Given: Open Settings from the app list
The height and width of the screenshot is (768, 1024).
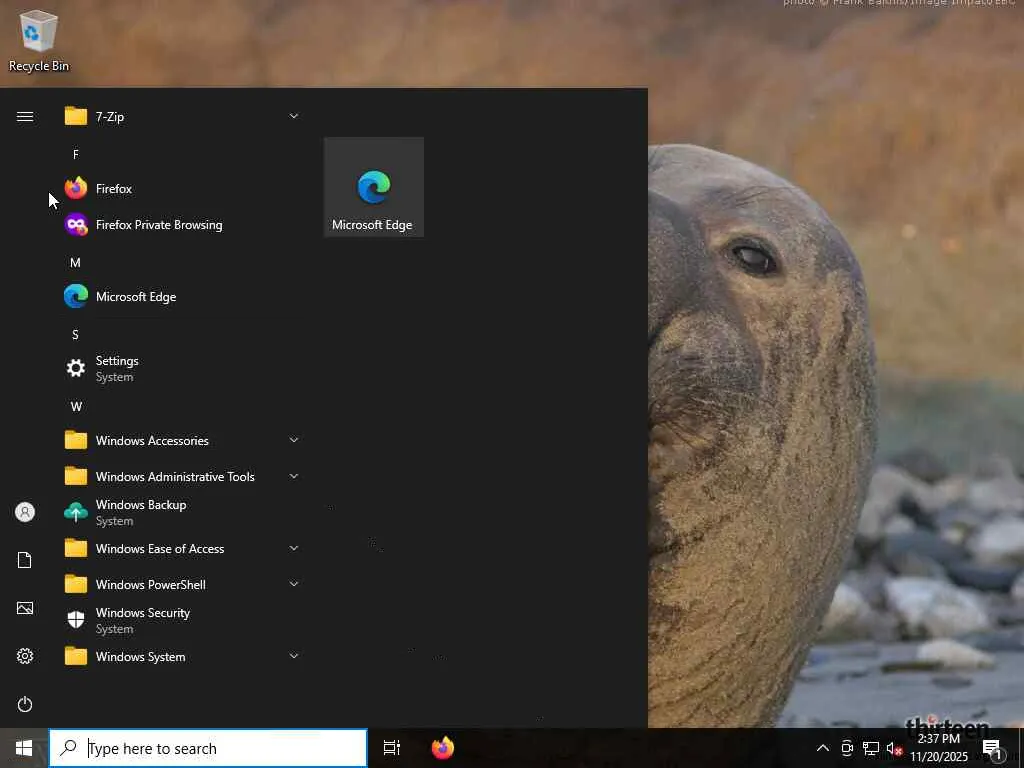Looking at the screenshot, I should (x=184, y=368).
